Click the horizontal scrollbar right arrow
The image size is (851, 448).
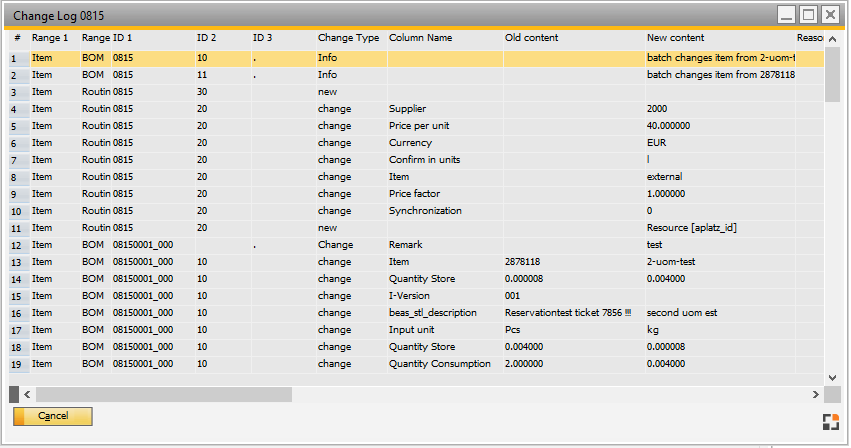coord(815,394)
